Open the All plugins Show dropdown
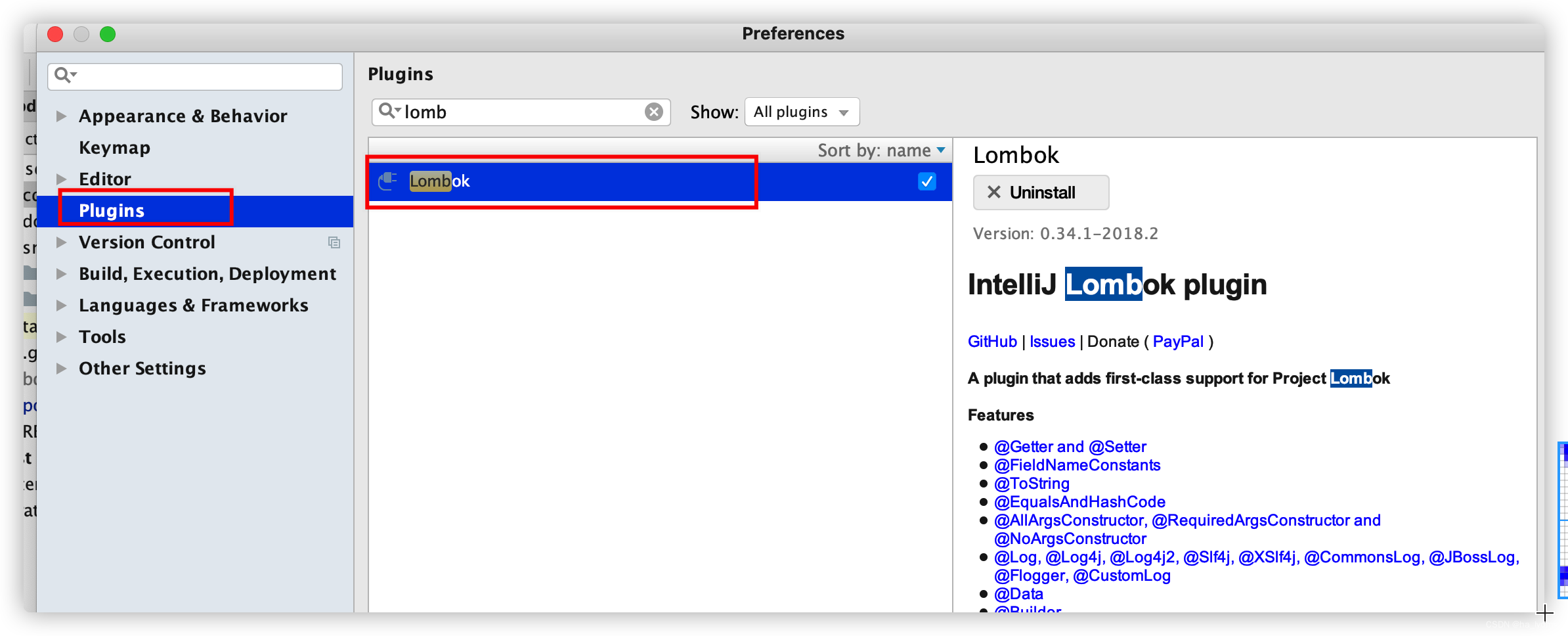The height and width of the screenshot is (636, 1568). (x=802, y=112)
